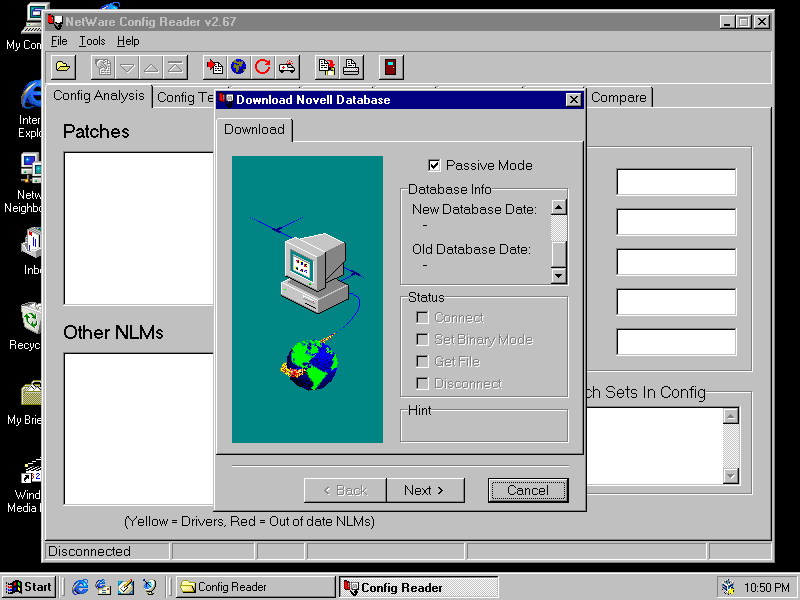The width and height of the screenshot is (800, 600).
Task: Open the File menu
Action: coord(59,41)
